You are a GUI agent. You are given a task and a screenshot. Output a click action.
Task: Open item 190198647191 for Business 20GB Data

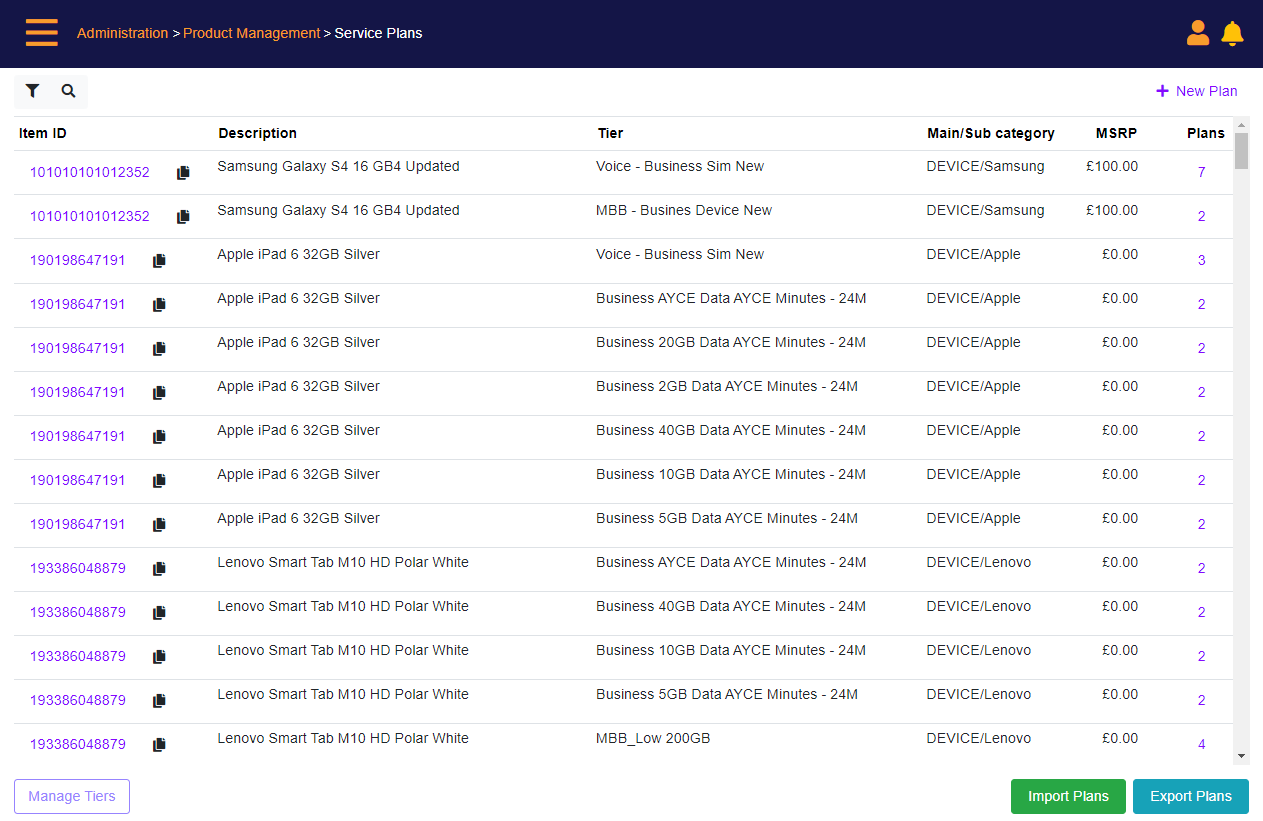(78, 349)
